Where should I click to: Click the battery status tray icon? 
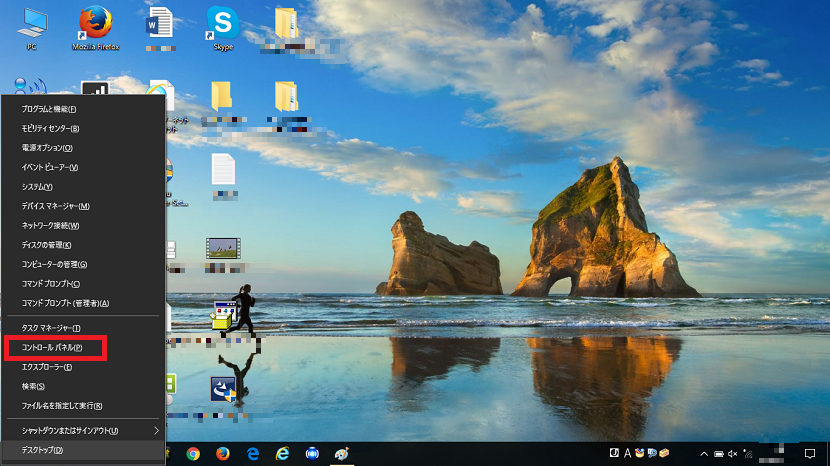(x=719, y=454)
